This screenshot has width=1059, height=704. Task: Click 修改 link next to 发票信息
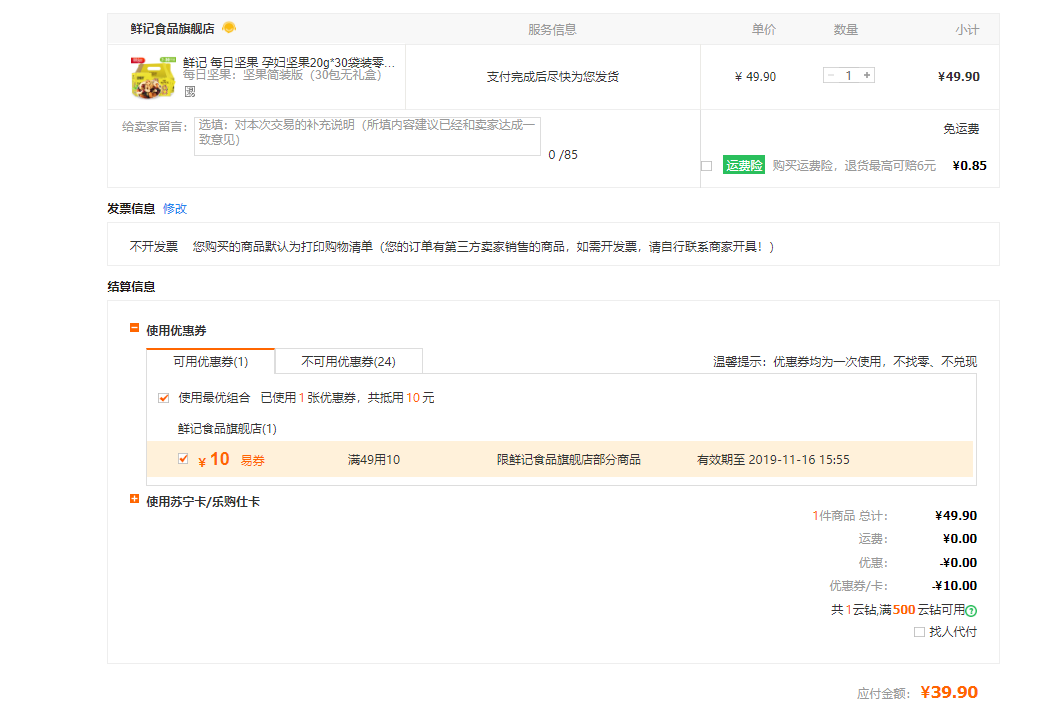click(175, 209)
